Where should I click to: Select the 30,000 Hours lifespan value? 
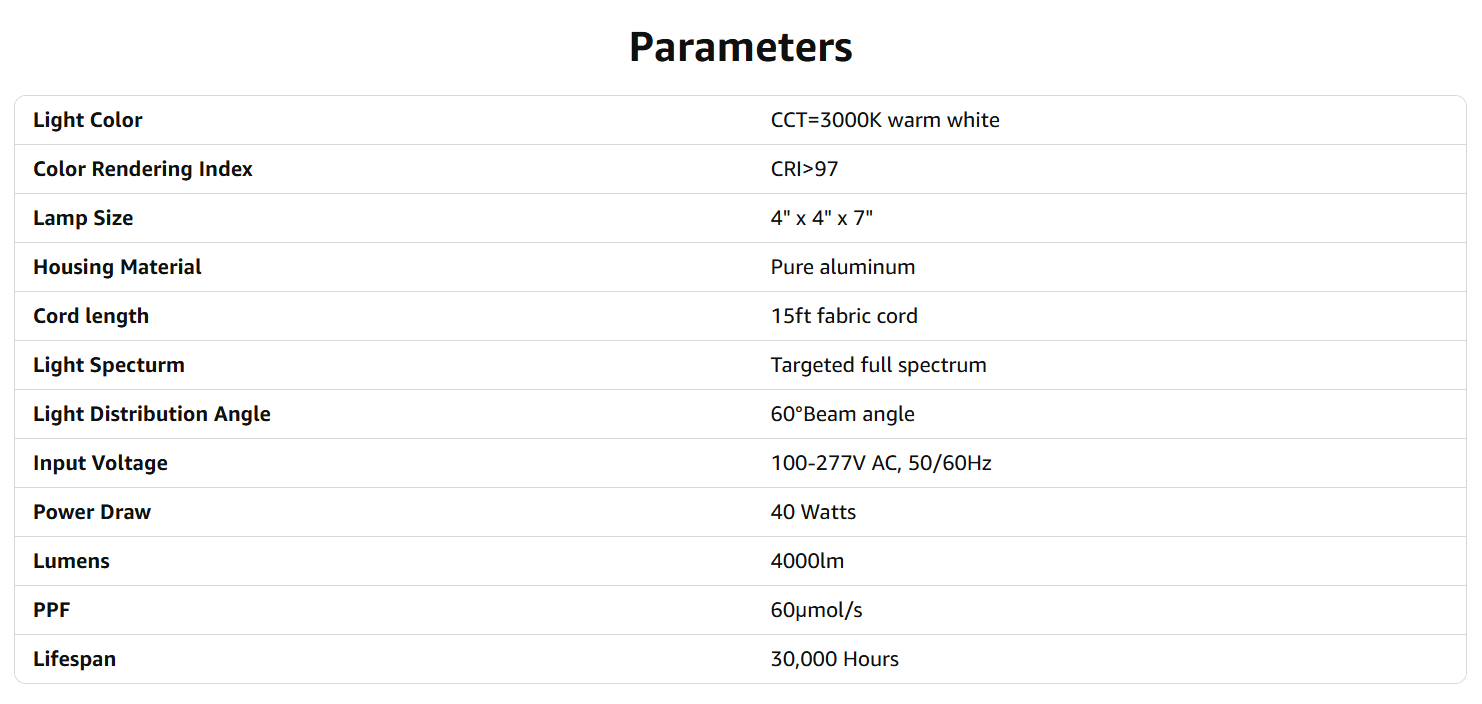point(834,659)
